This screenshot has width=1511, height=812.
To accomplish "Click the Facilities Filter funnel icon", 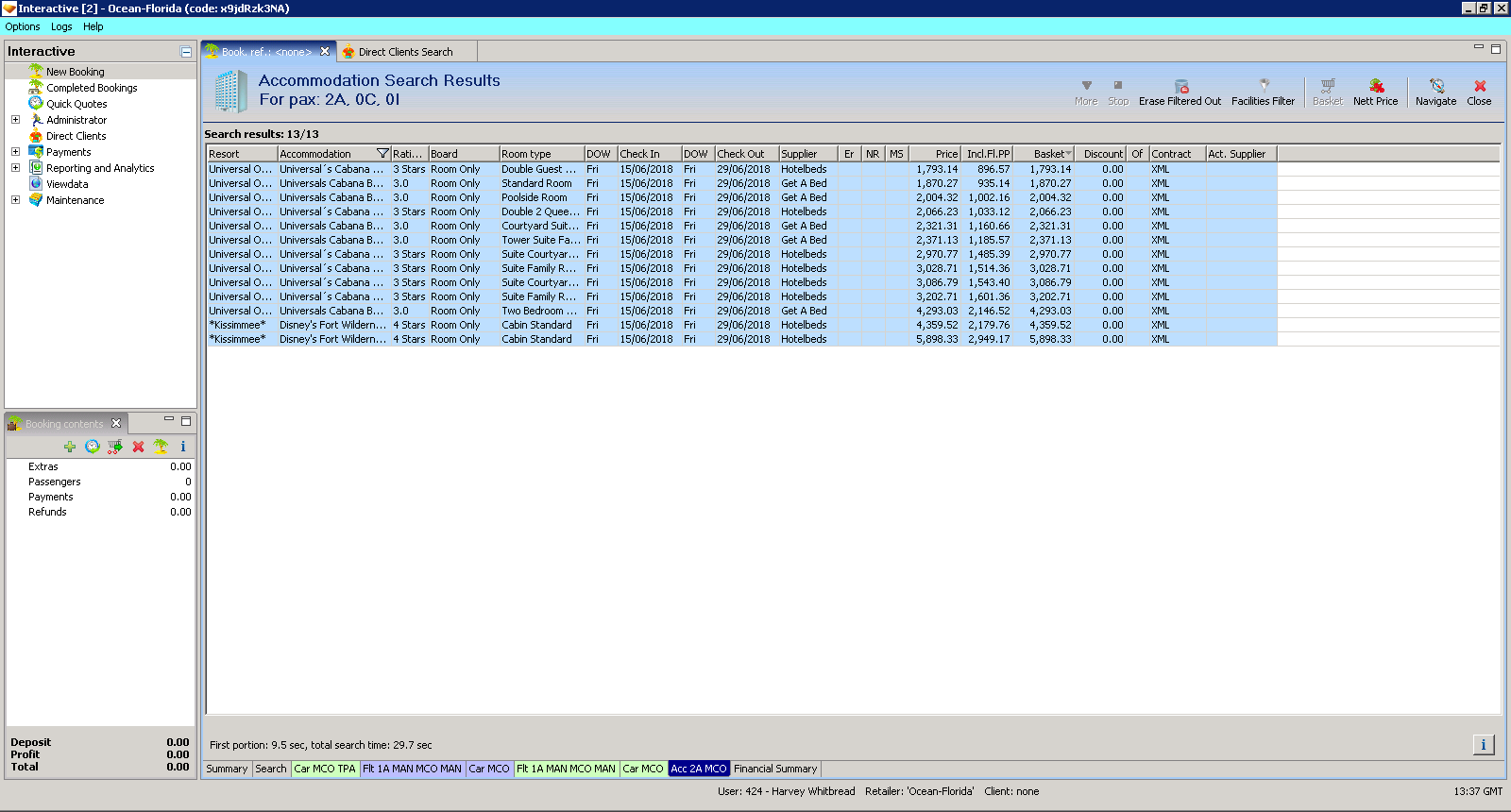I will 1265,85.
